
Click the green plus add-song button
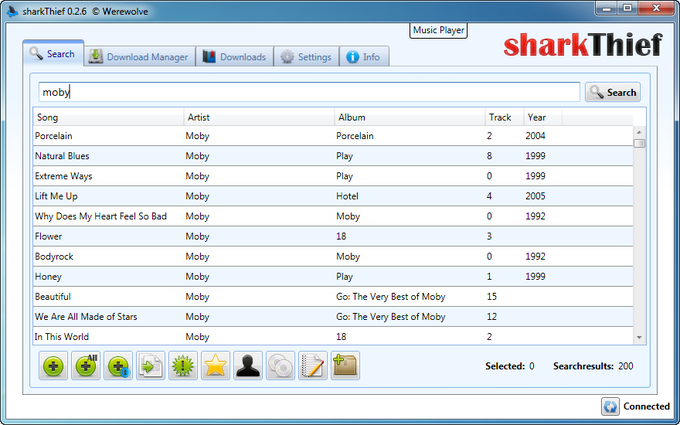pyautogui.click(x=53, y=366)
